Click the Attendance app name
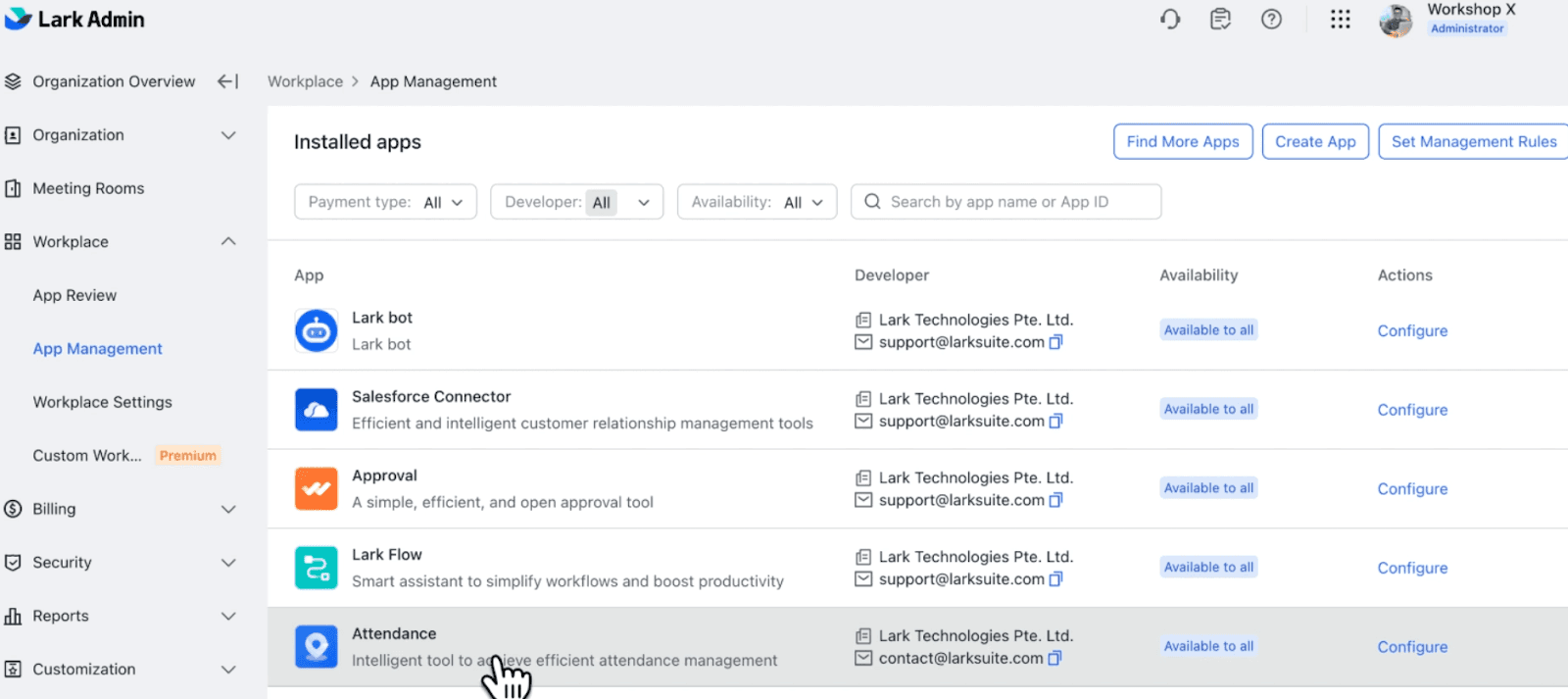Viewport: 1568px width, 699px height. (394, 634)
